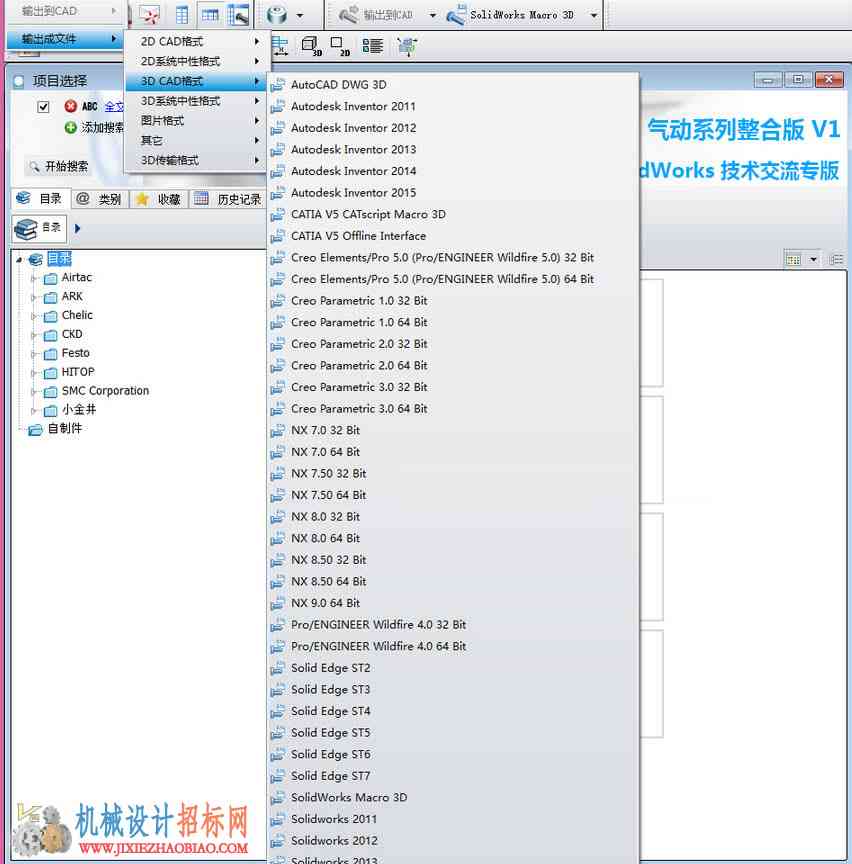The width and height of the screenshot is (852, 864).
Task: Open SolidWorks Macro 3D dropdown arrow
Action: [x=594, y=15]
